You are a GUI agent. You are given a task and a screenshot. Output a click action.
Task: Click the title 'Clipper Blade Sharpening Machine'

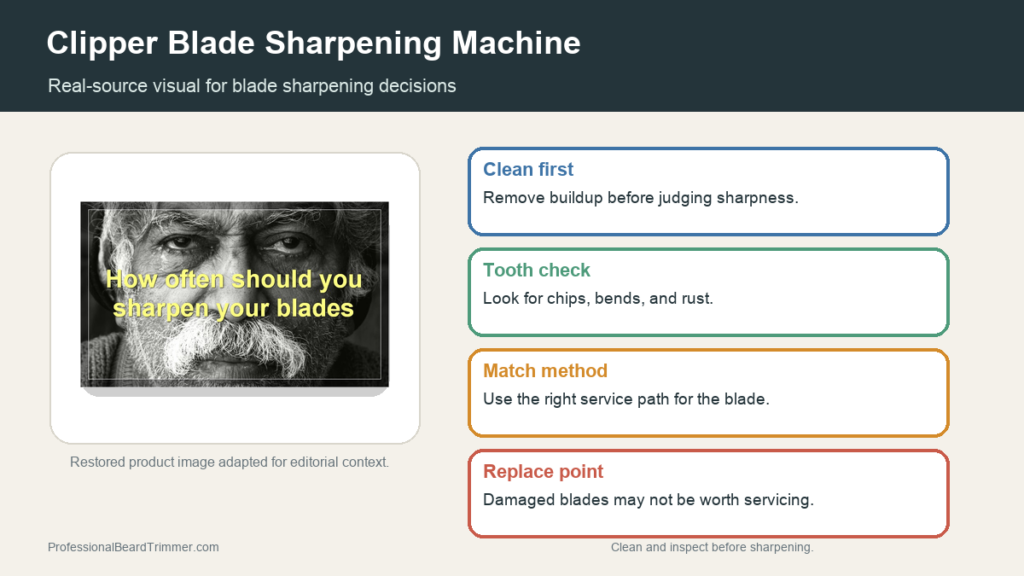313,44
